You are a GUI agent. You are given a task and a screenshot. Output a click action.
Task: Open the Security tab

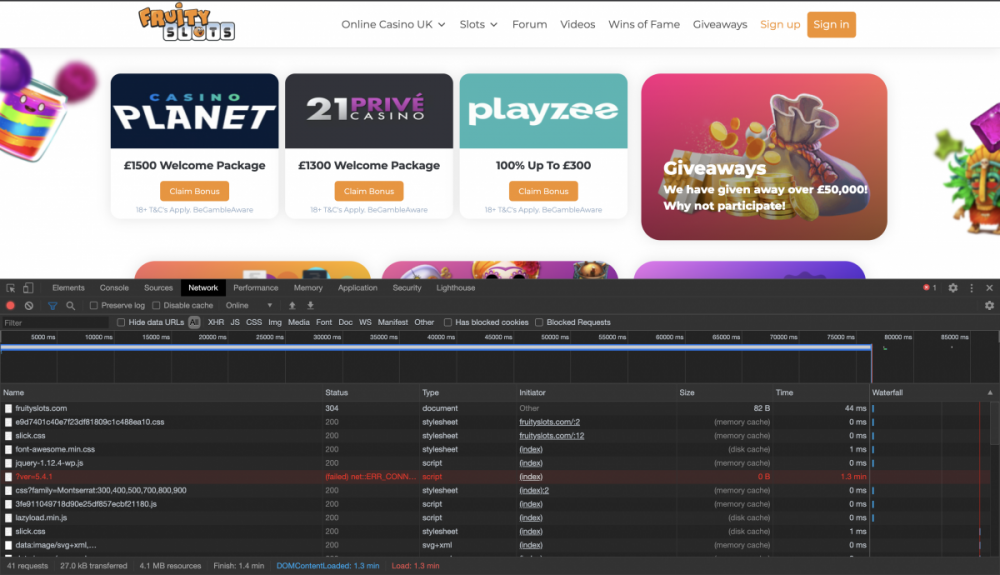(x=407, y=288)
